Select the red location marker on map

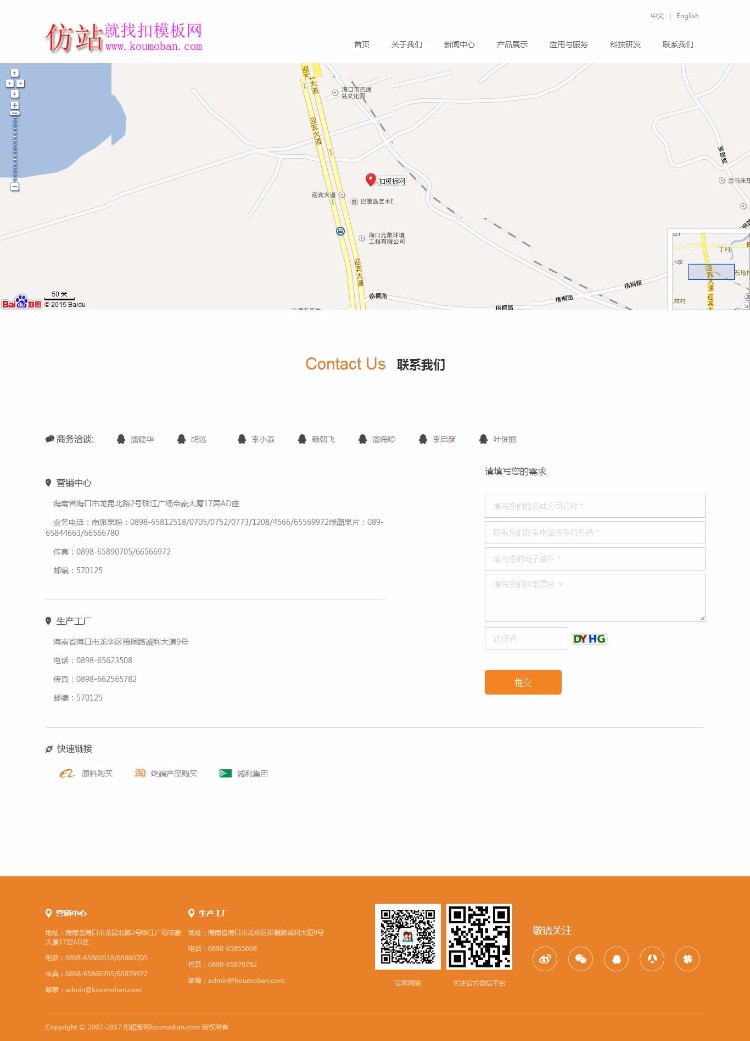click(370, 179)
